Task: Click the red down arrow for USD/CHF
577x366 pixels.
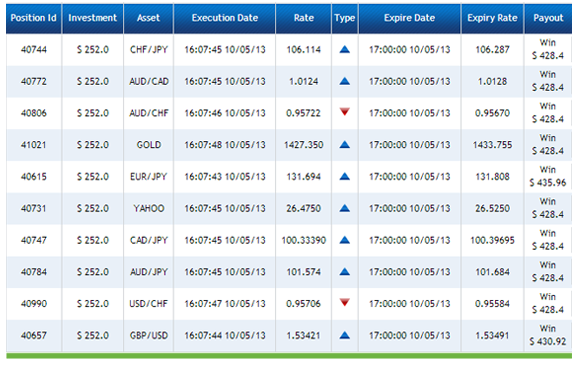Action: [x=344, y=302]
